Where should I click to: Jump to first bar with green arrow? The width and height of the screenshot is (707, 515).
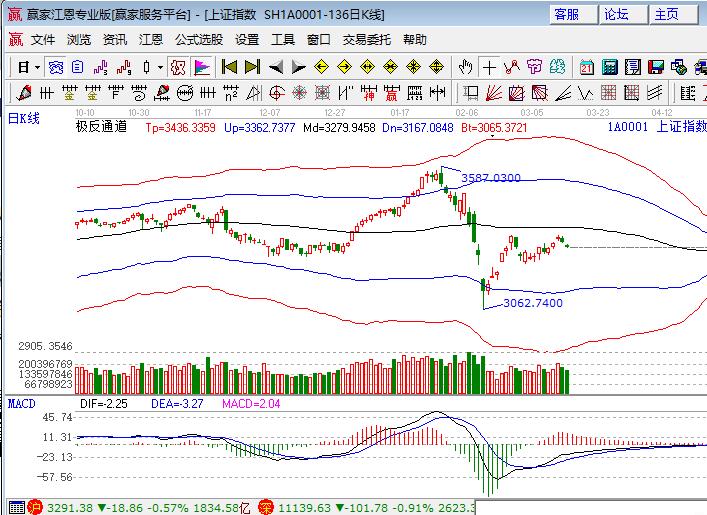[x=229, y=68]
